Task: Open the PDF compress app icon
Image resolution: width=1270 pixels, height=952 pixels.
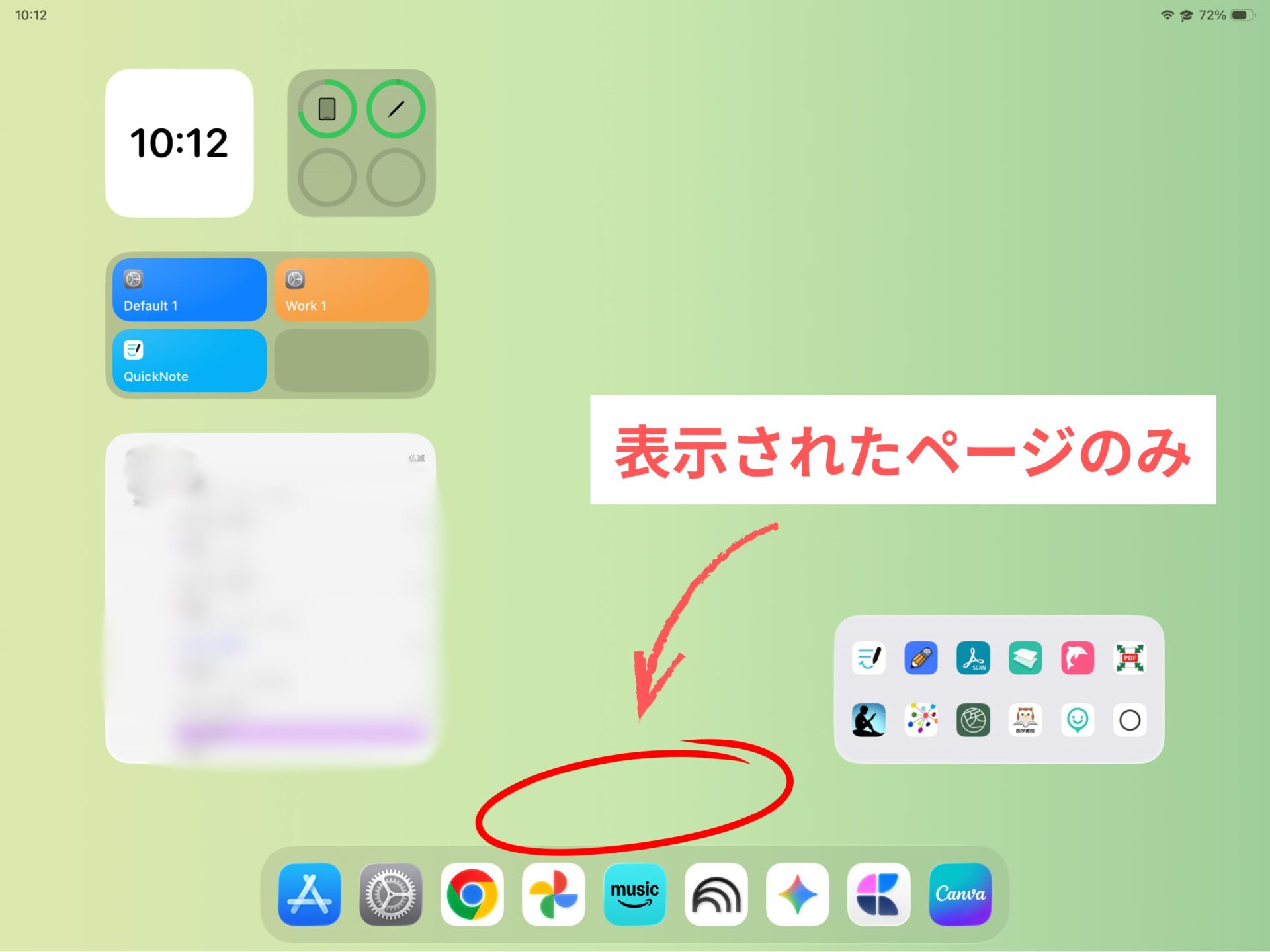Action: coord(1130,658)
